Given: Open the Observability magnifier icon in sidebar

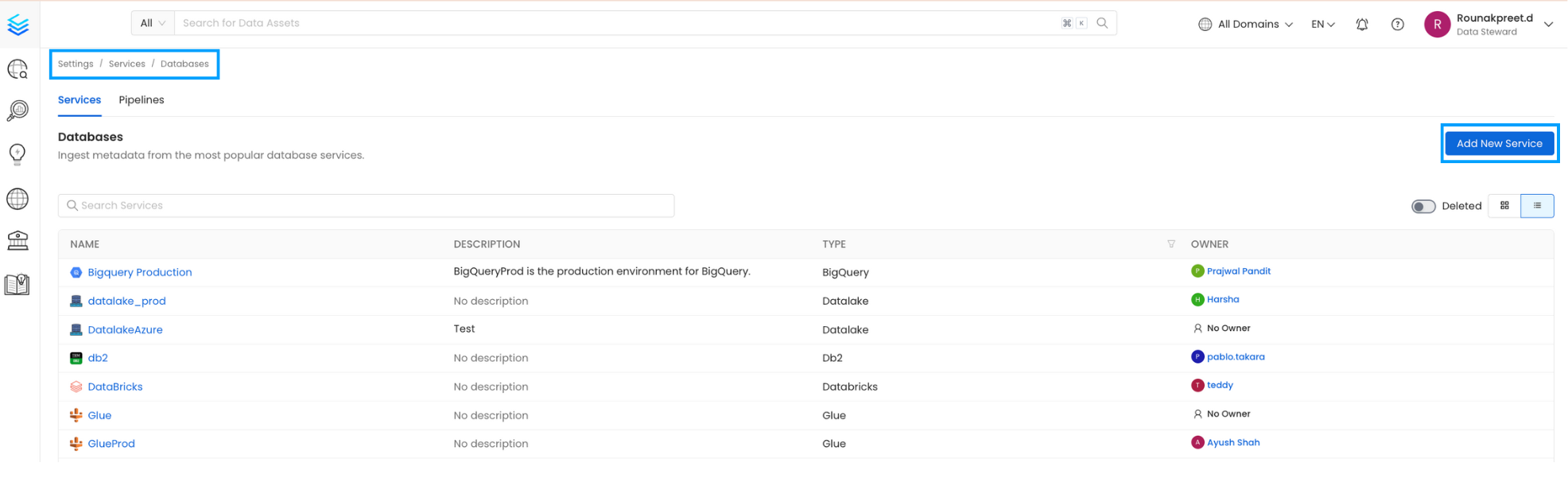Looking at the screenshot, I should (17, 111).
